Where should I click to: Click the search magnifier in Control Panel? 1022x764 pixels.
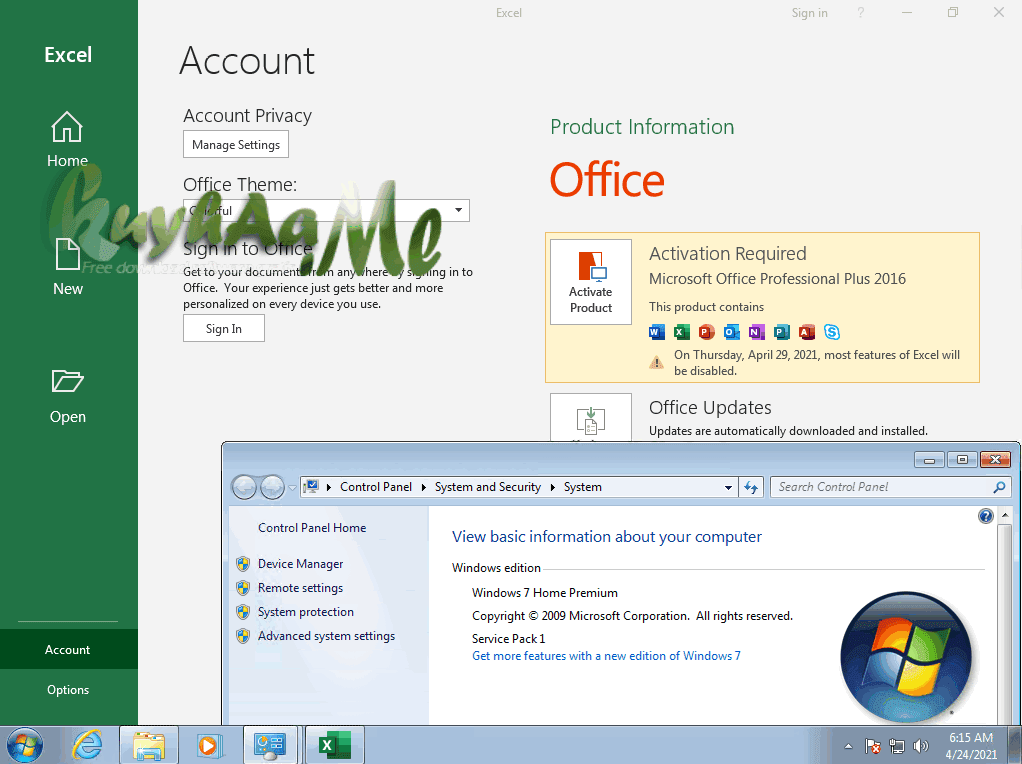pyautogui.click(x=999, y=487)
